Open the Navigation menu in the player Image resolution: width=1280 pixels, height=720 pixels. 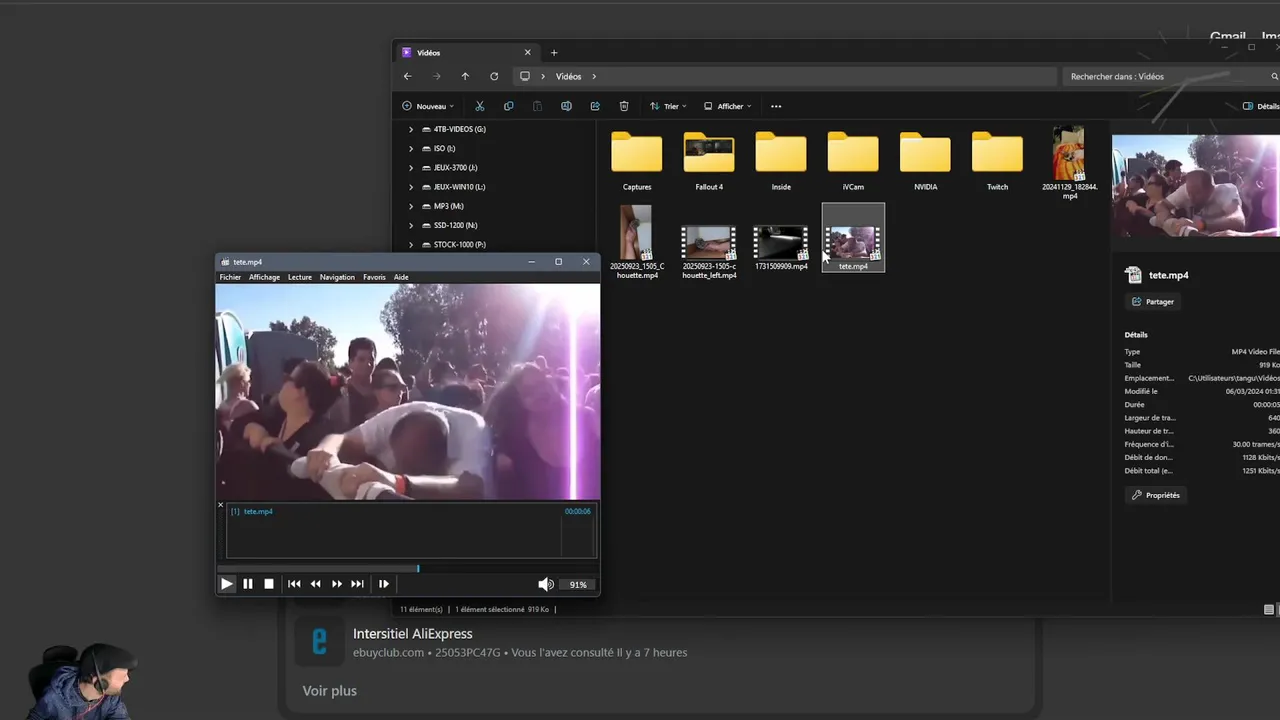[337, 277]
